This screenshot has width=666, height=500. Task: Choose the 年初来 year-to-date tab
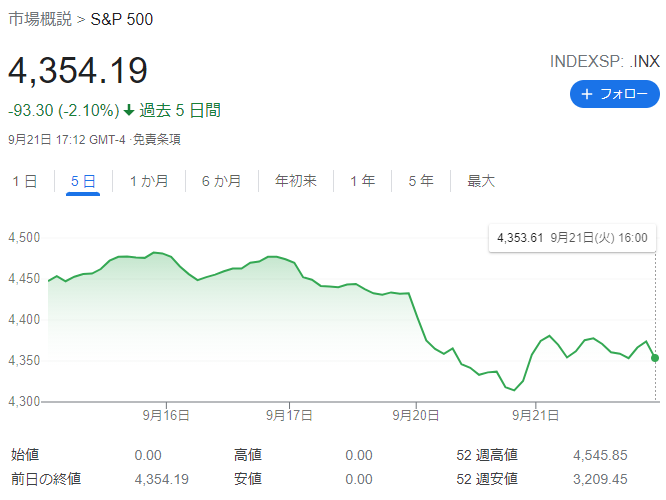click(296, 181)
